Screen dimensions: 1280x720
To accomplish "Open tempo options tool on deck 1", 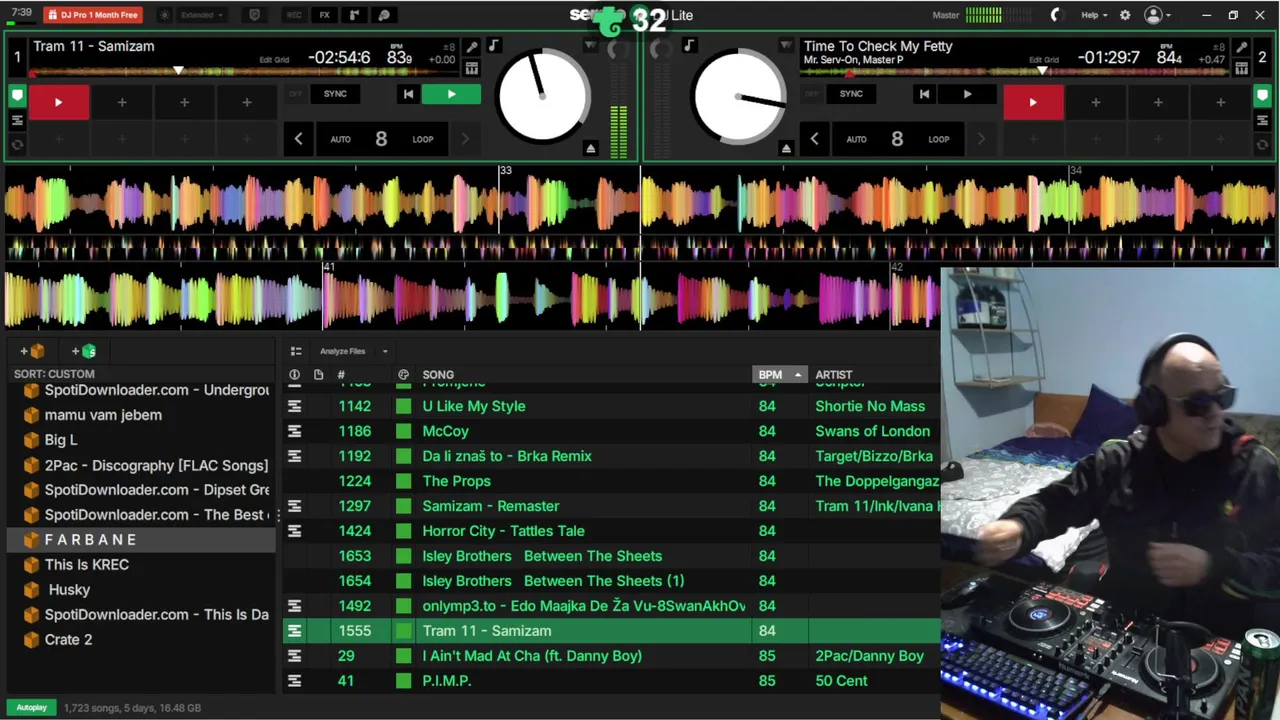I will point(472,47).
